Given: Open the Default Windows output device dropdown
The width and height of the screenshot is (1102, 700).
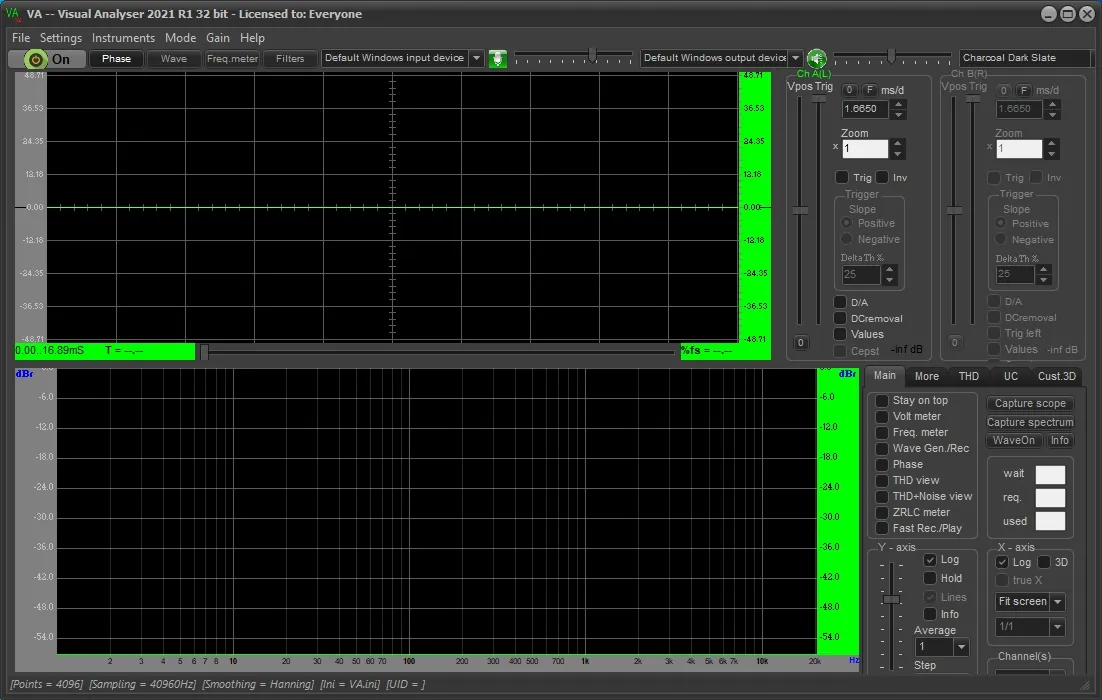Looking at the screenshot, I should [795, 58].
